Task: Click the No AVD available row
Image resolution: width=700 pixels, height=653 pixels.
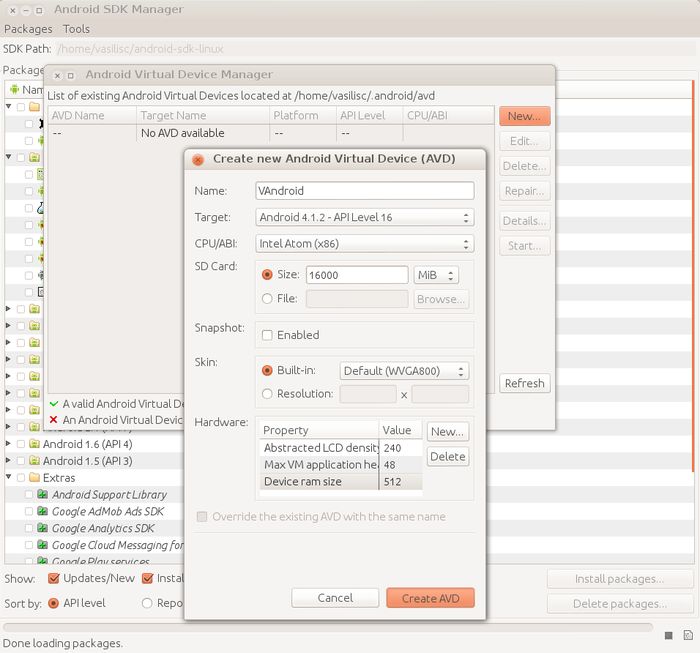Action: tap(271, 133)
